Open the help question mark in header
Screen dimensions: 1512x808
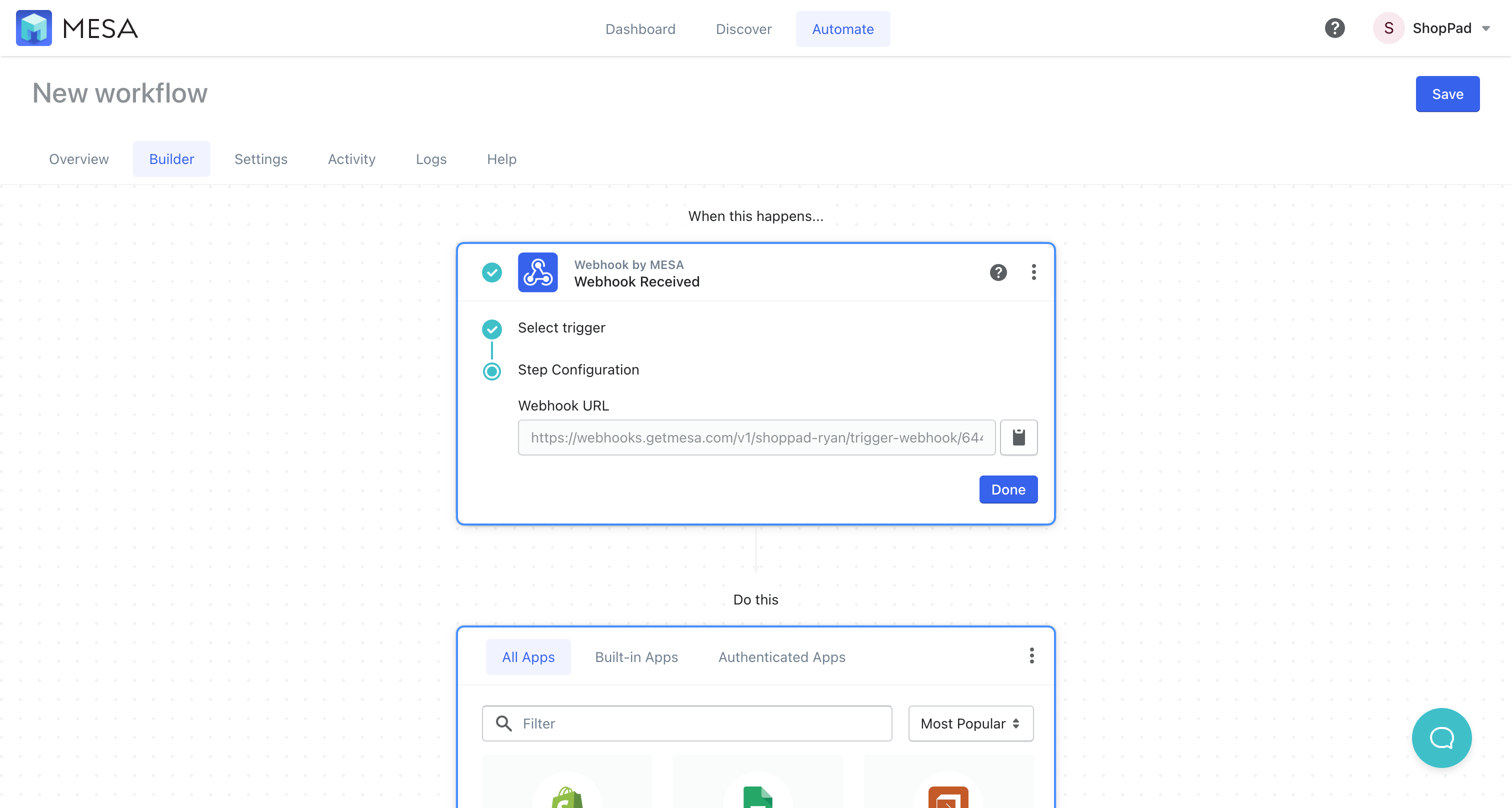click(x=1334, y=28)
